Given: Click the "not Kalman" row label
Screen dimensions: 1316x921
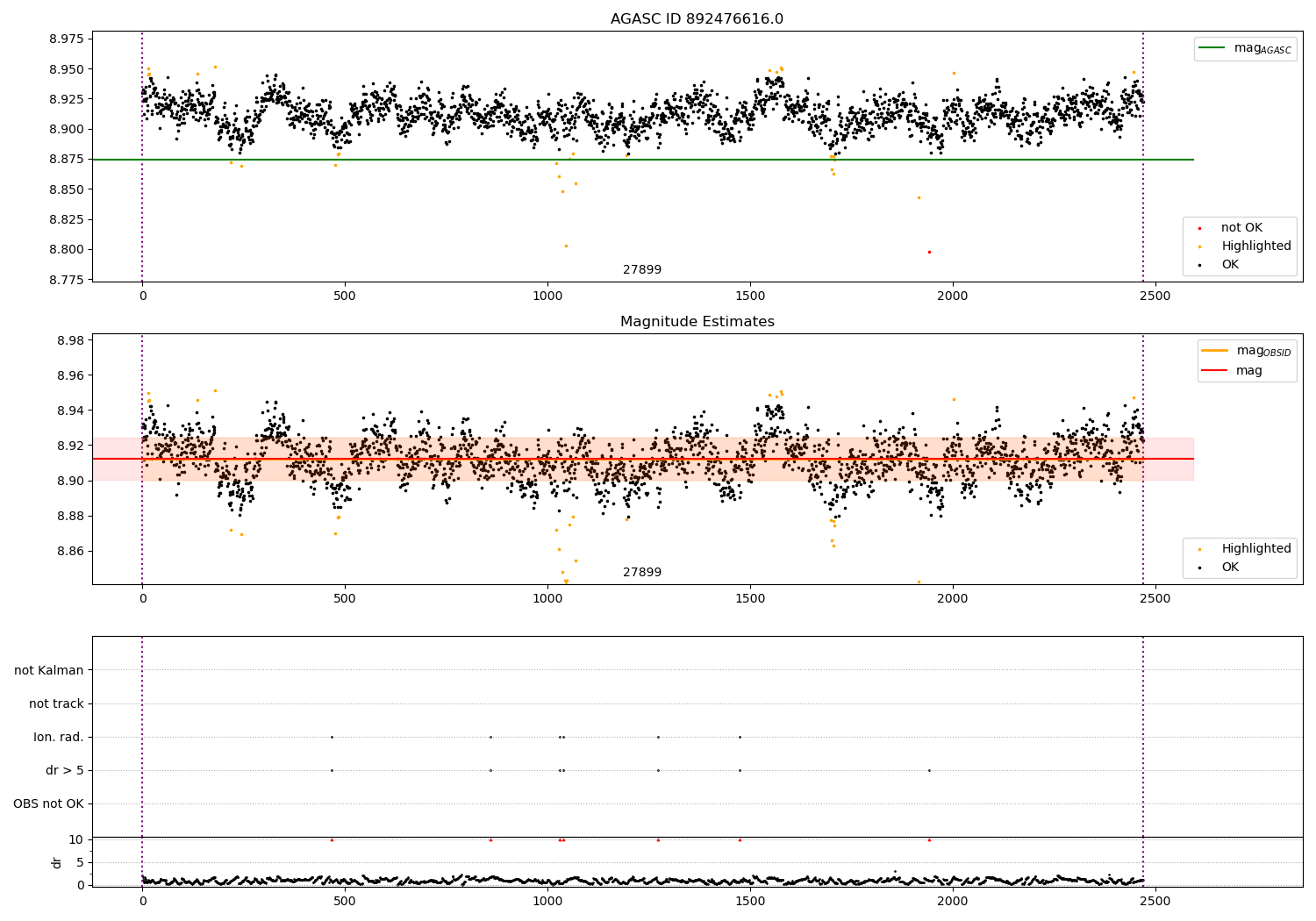Looking at the screenshot, I should 49,671.
